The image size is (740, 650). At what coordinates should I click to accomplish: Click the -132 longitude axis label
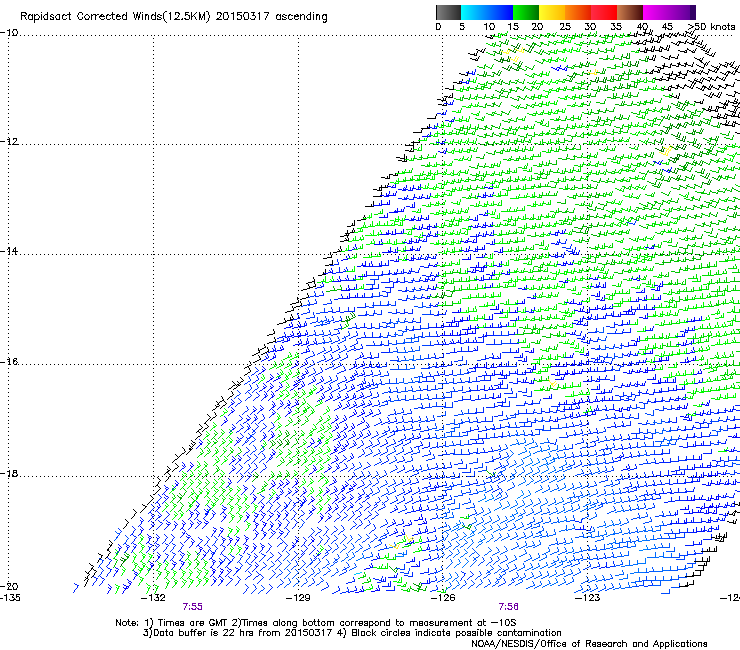click(x=153, y=598)
